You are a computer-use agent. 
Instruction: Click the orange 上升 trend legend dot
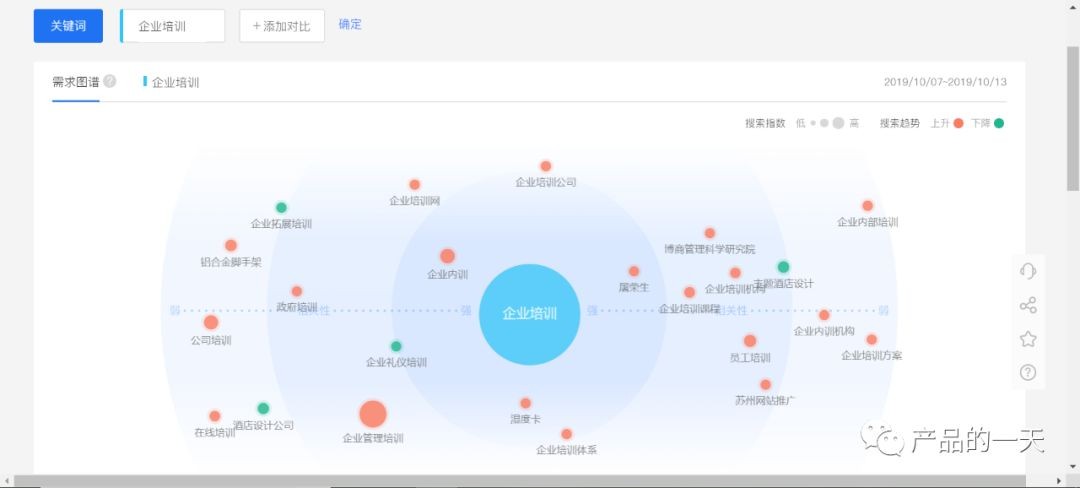point(958,123)
